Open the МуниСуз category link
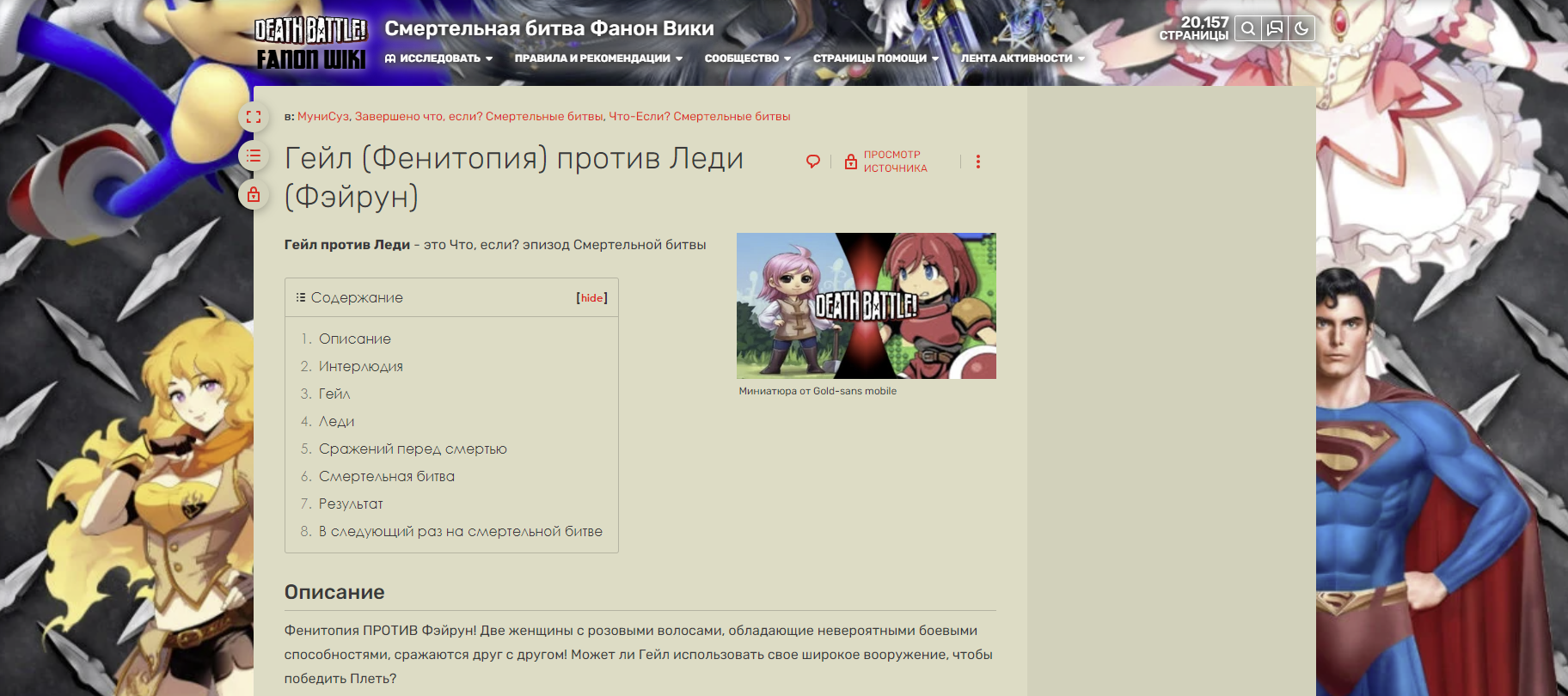The width and height of the screenshot is (1568, 696). (322, 117)
